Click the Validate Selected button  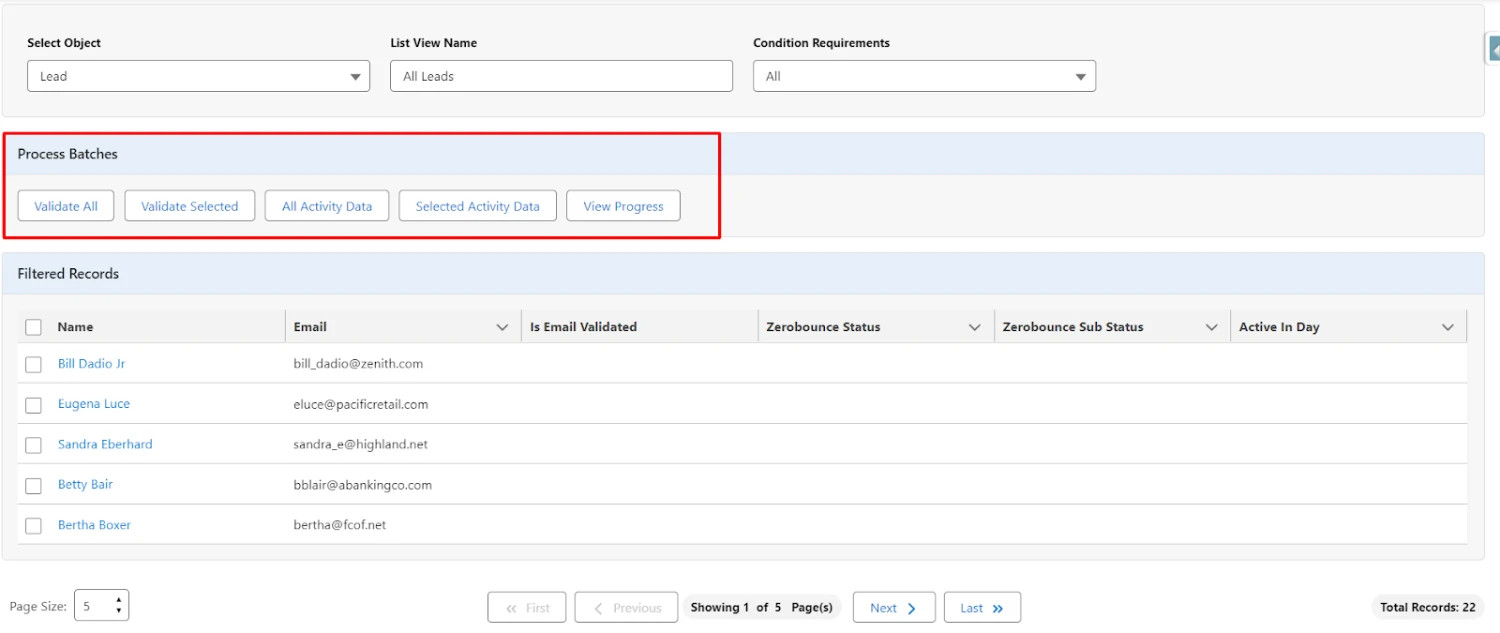click(x=189, y=206)
